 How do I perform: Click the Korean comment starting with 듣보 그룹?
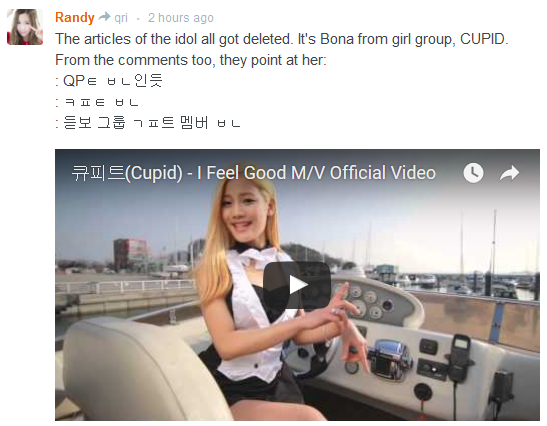pyautogui.click(x=148, y=123)
